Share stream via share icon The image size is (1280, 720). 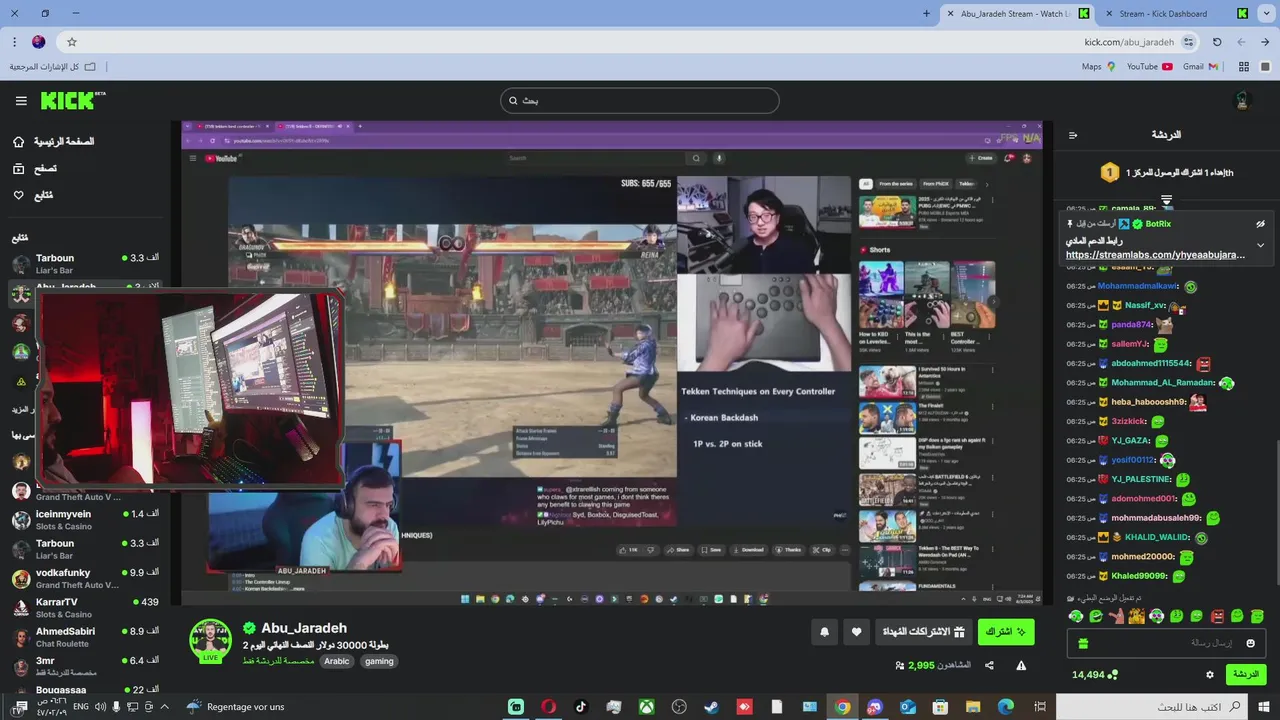pos(989,665)
